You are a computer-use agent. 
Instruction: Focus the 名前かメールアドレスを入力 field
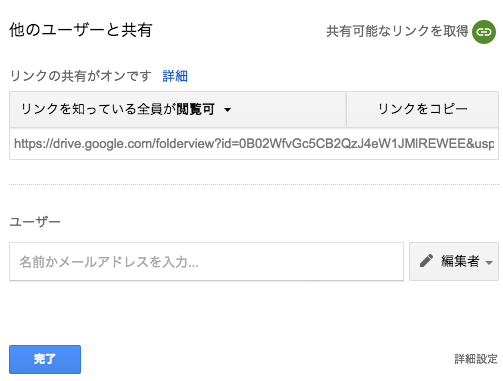tap(207, 262)
